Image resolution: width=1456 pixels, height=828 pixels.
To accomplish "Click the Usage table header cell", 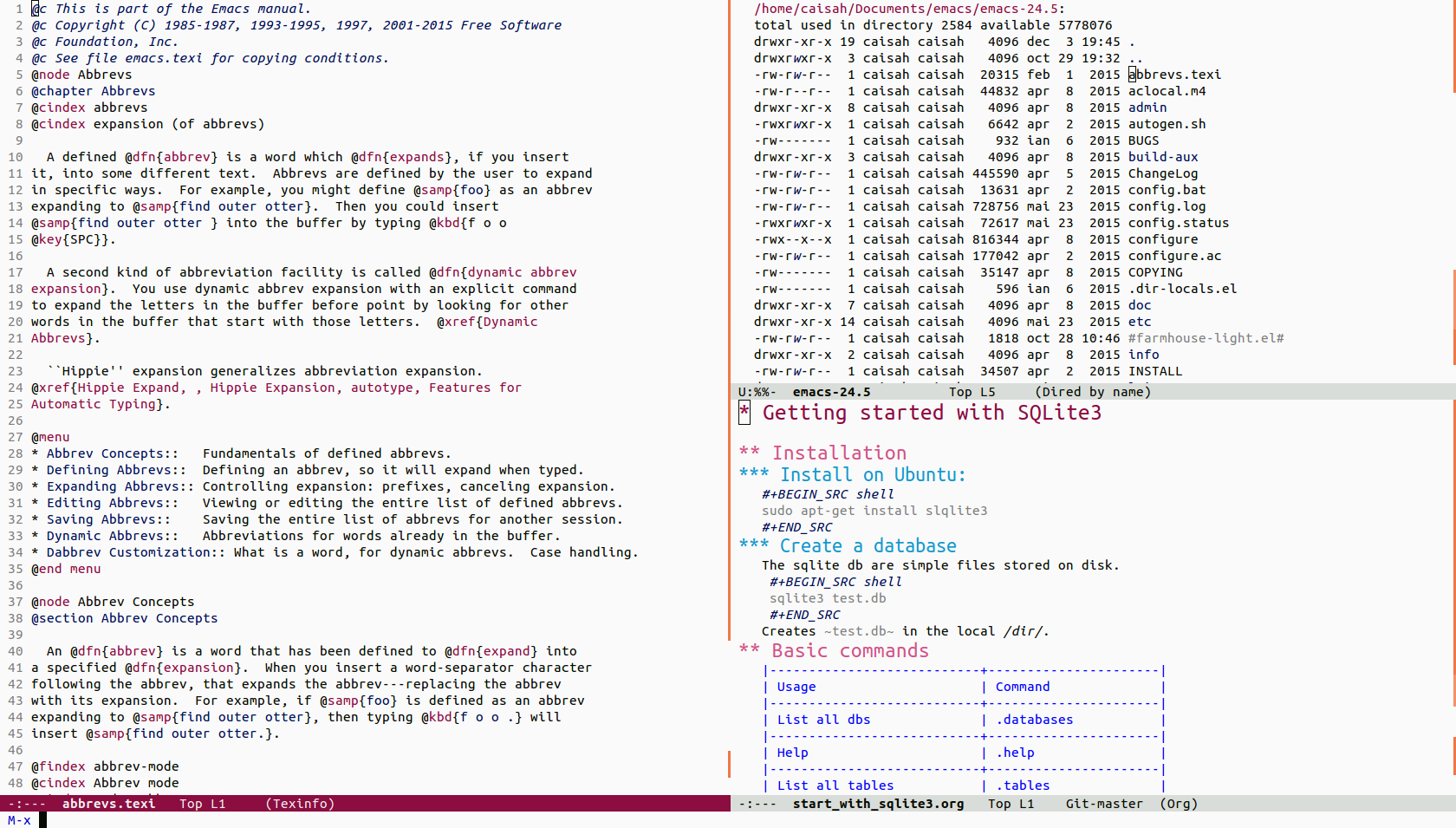I will (796, 687).
